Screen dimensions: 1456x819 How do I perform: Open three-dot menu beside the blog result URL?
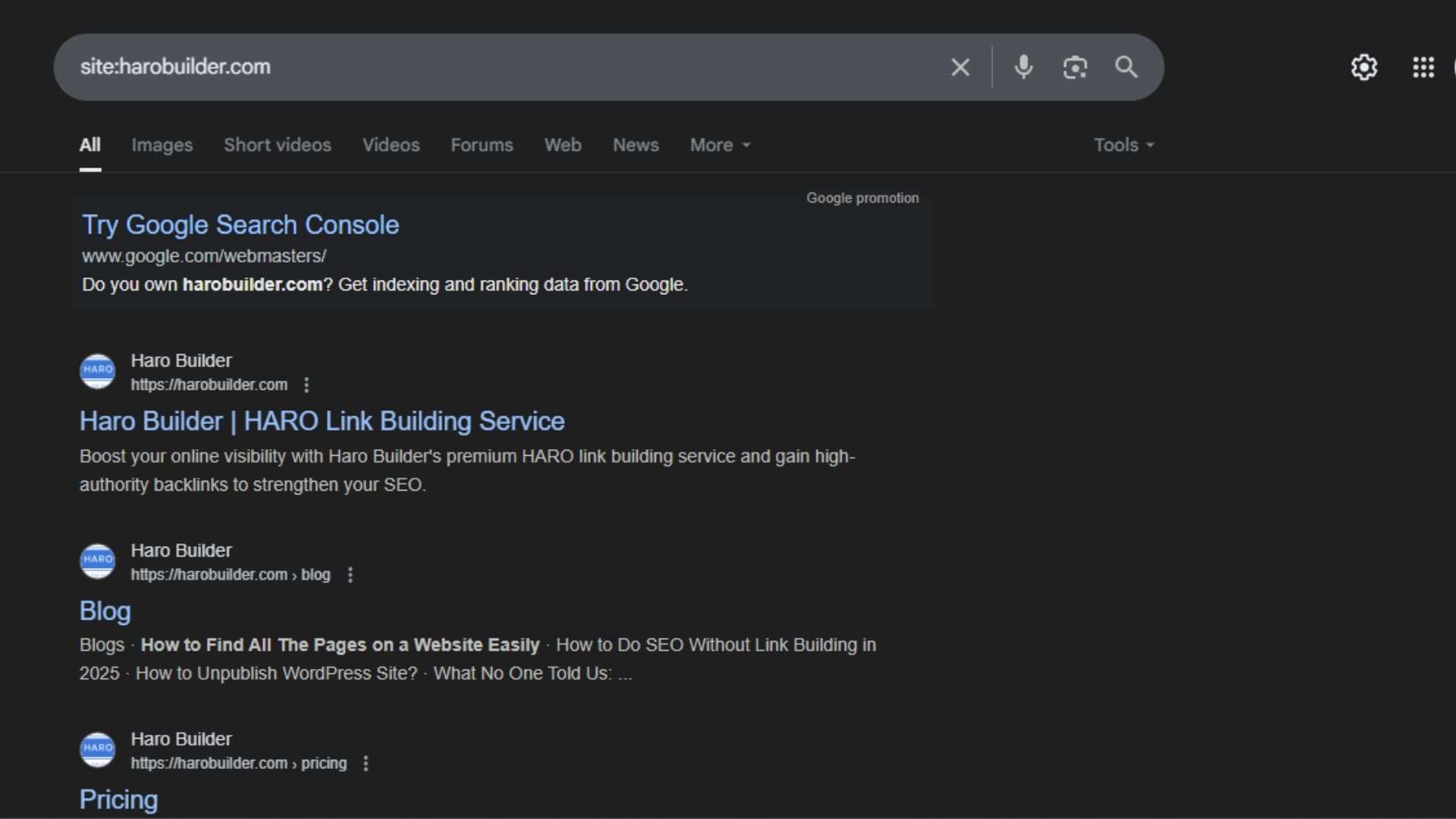(350, 575)
